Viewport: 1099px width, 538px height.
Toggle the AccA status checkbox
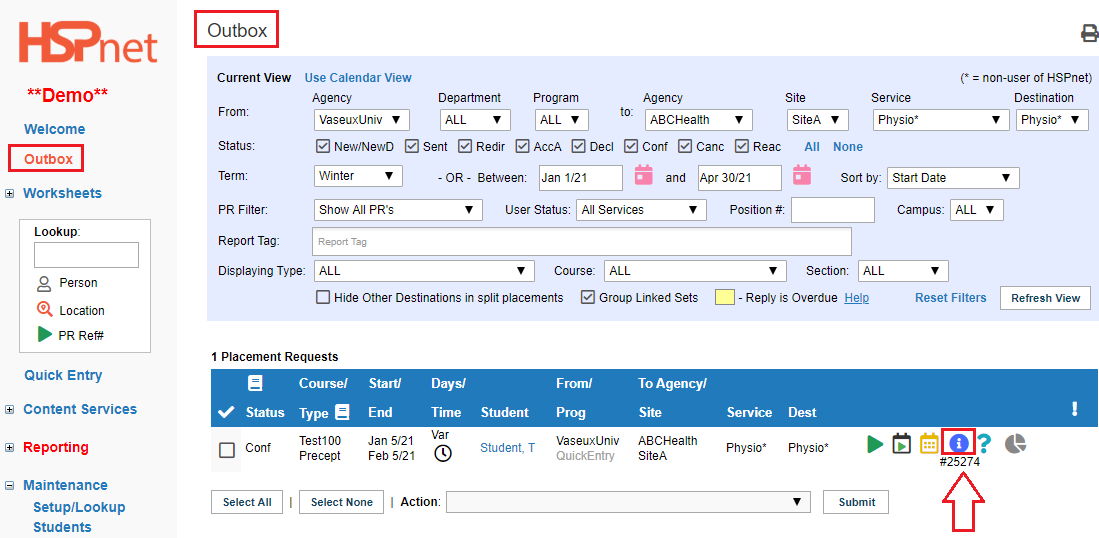click(x=522, y=146)
